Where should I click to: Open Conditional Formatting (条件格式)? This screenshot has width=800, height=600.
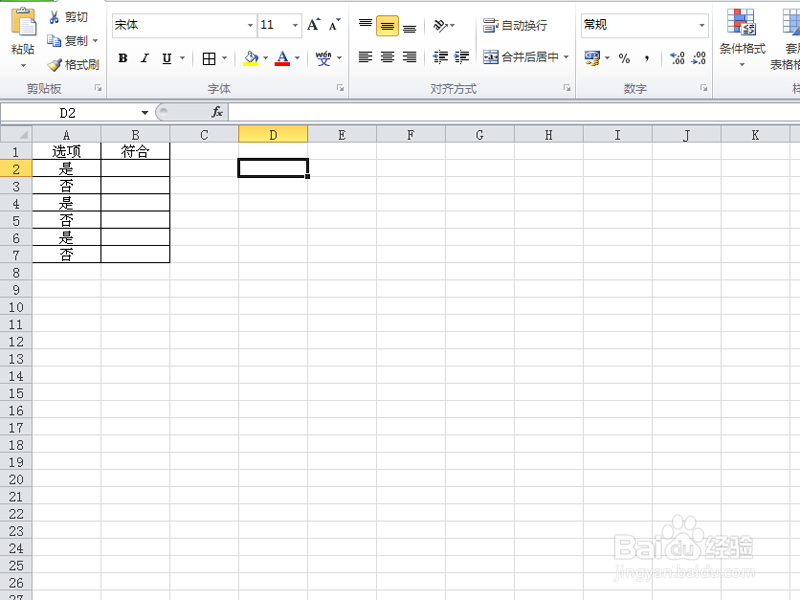pyautogui.click(x=742, y=38)
